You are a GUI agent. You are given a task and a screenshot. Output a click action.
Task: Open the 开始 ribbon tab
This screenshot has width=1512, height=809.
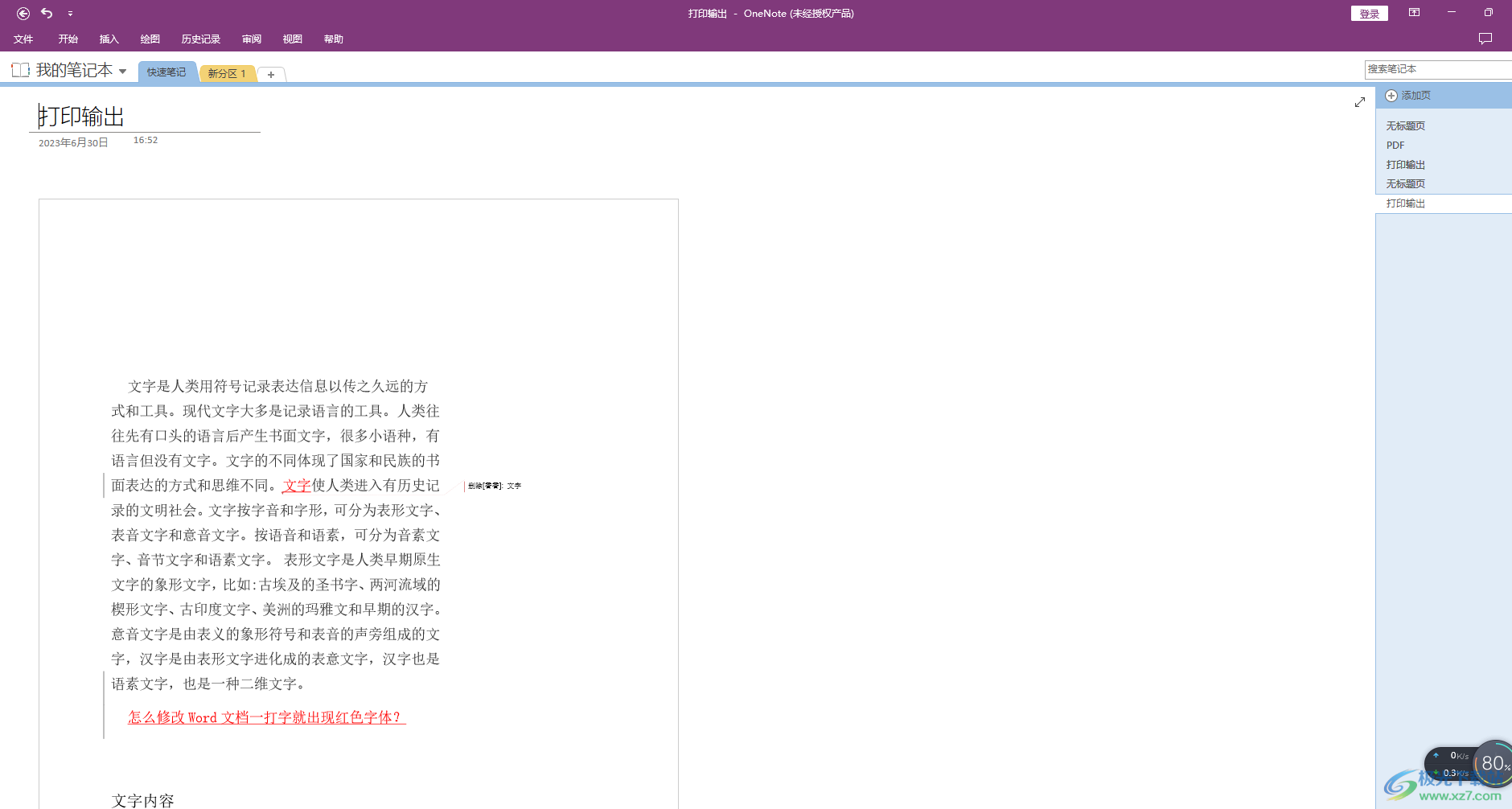point(68,39)
